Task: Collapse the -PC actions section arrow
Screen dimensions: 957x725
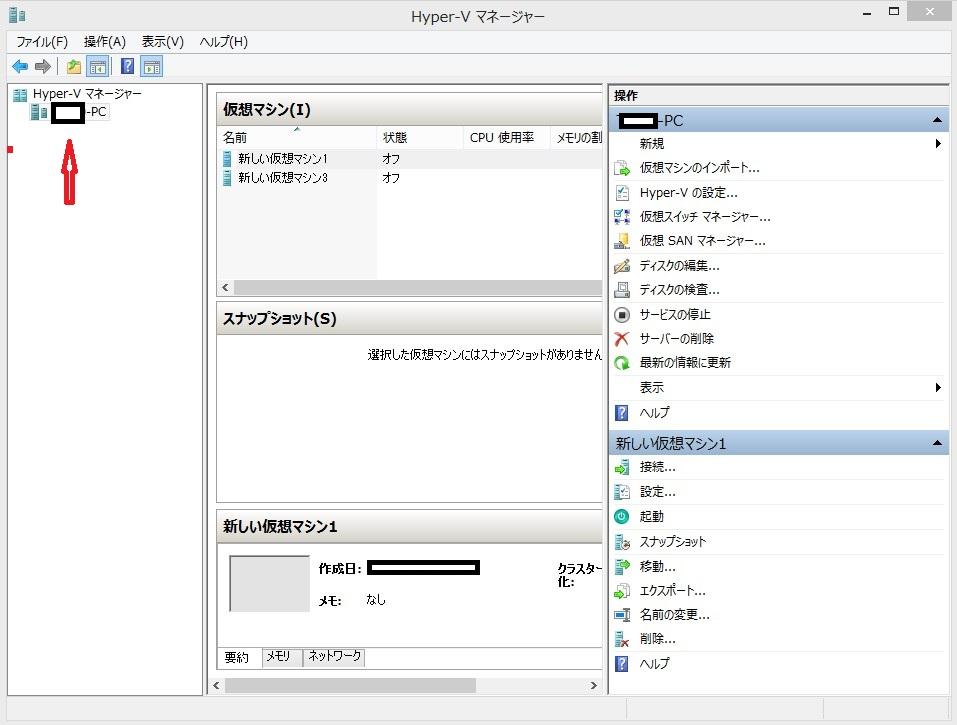Action: [x=937, y=121]
